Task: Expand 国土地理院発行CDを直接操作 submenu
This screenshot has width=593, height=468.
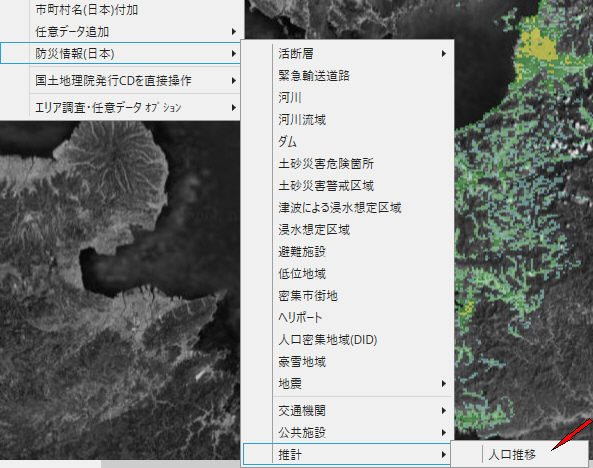Action: pos(120,81)
